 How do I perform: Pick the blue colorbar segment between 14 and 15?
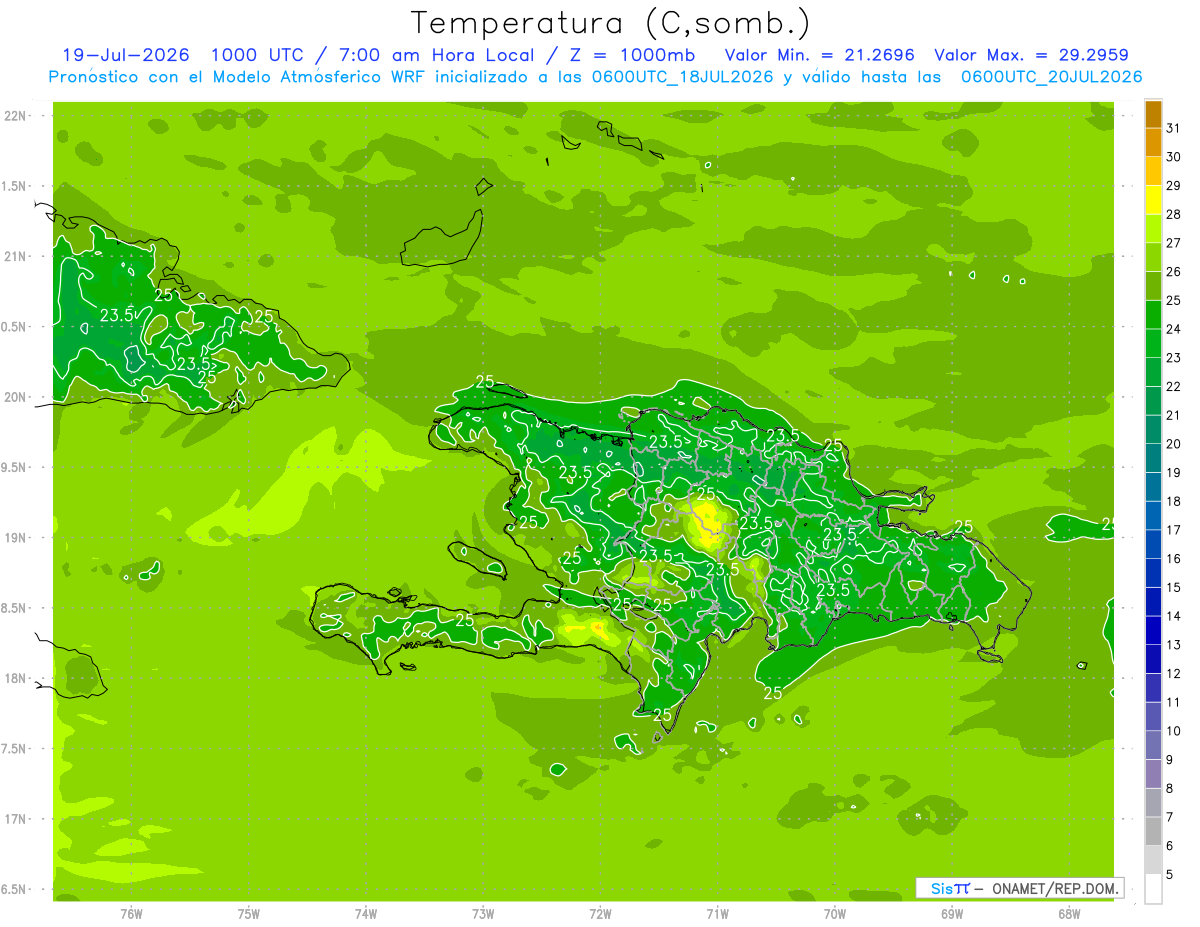coord(1153,602)
